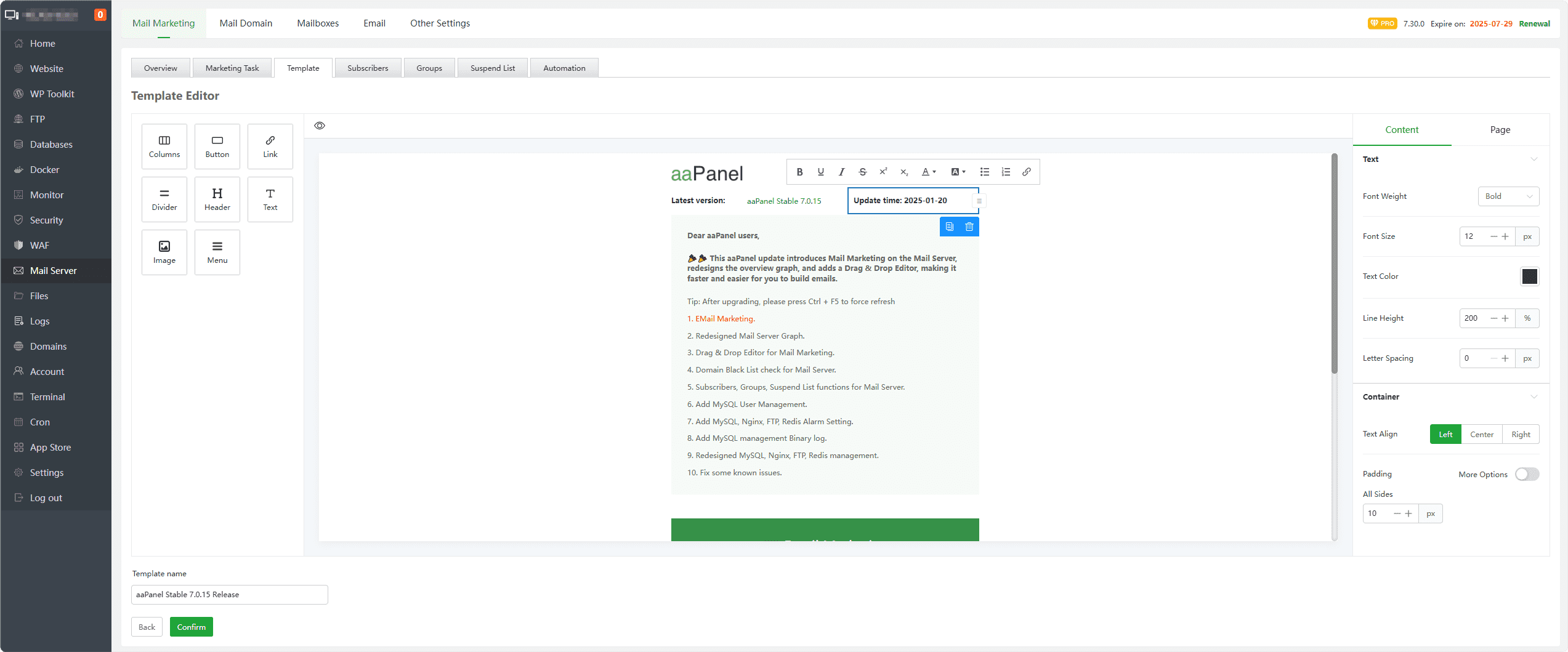Log out from the sidebar
Image resolution: width=1568 pixels, height=652 pixels.
tap(56, 497)
